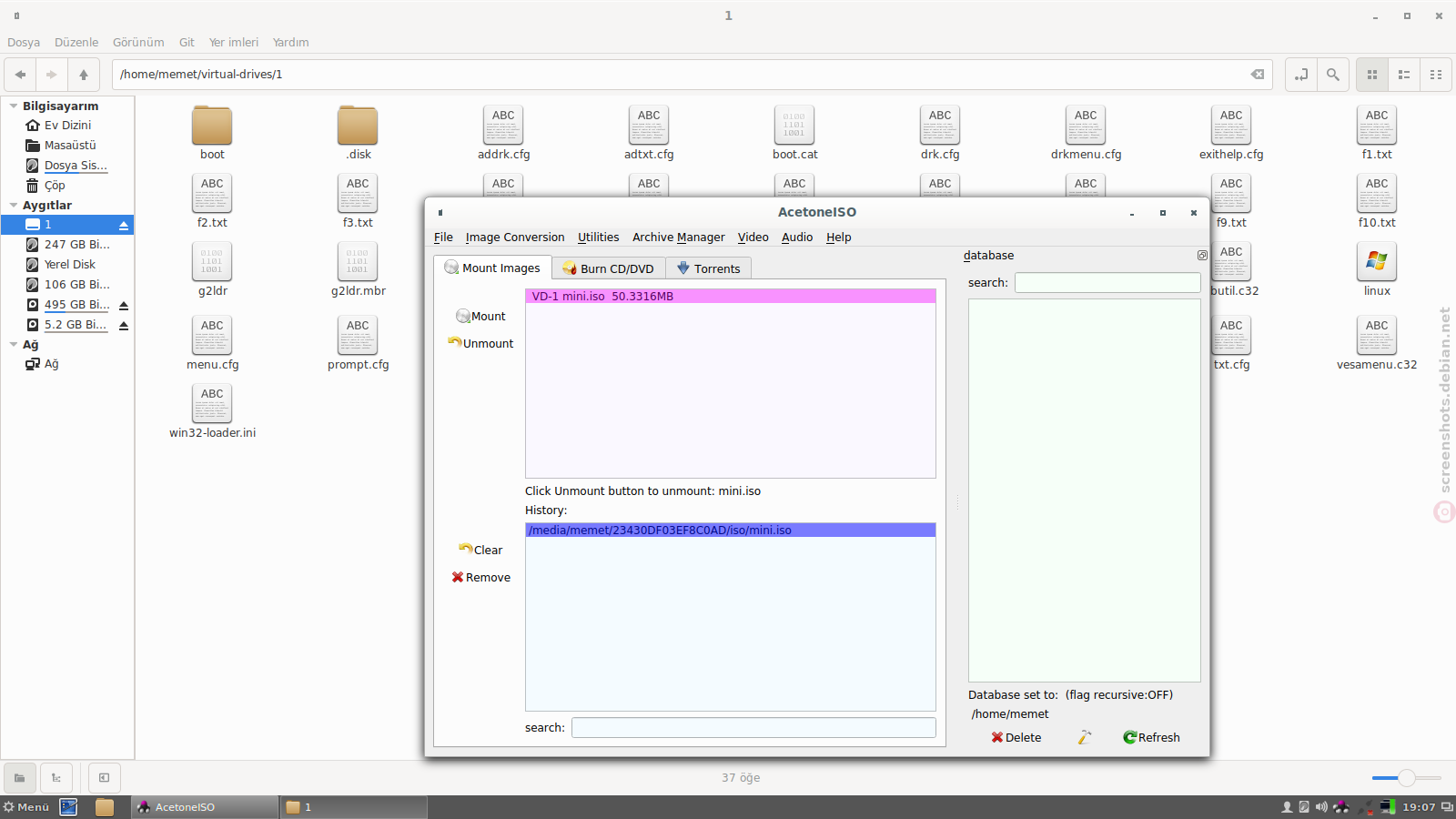Open the Audio menu in AcetoneISO
Screen dimensions: 1456x819
pos(797,237)
